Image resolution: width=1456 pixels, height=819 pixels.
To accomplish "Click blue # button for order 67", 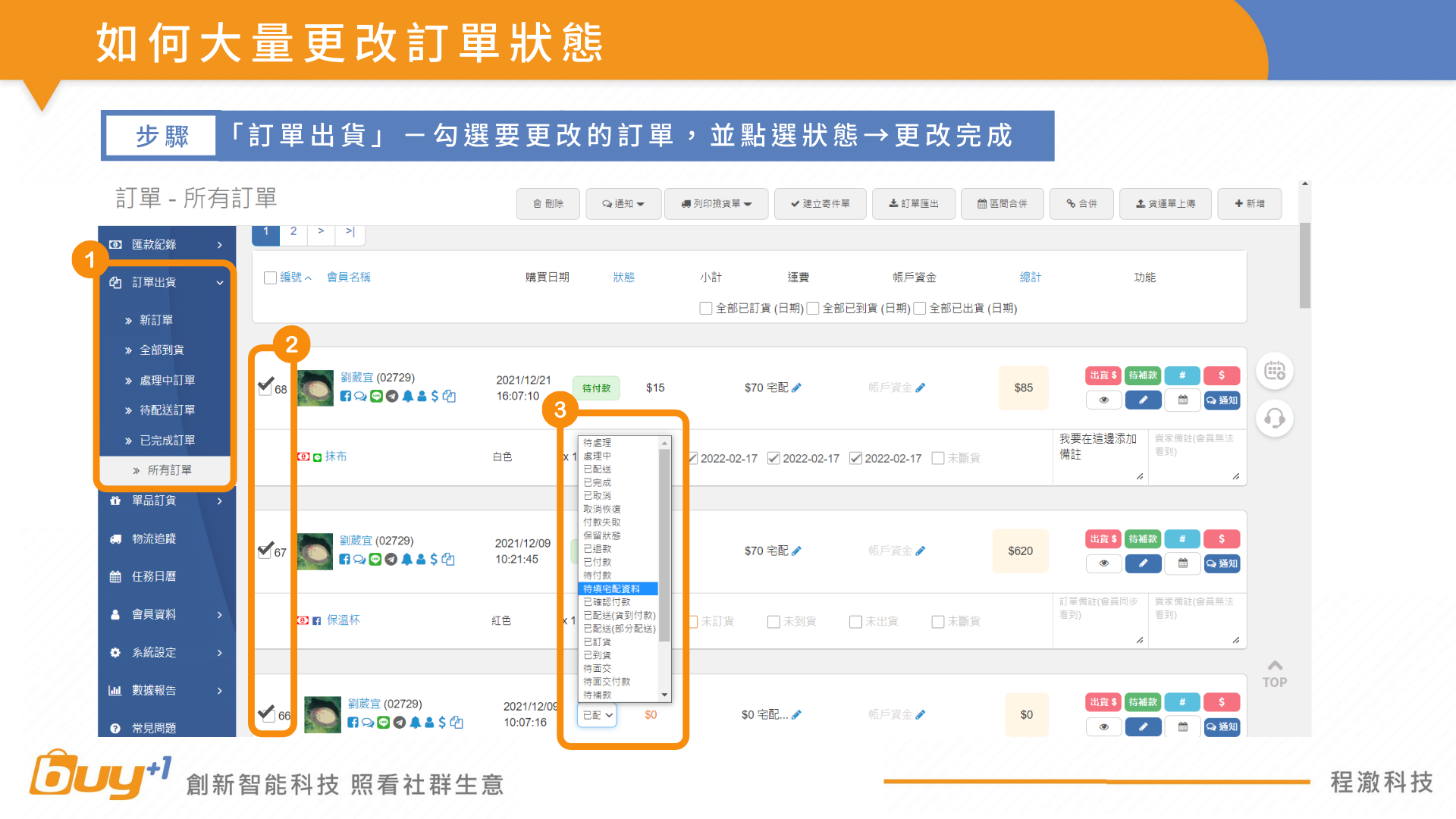I will 1181,538.
